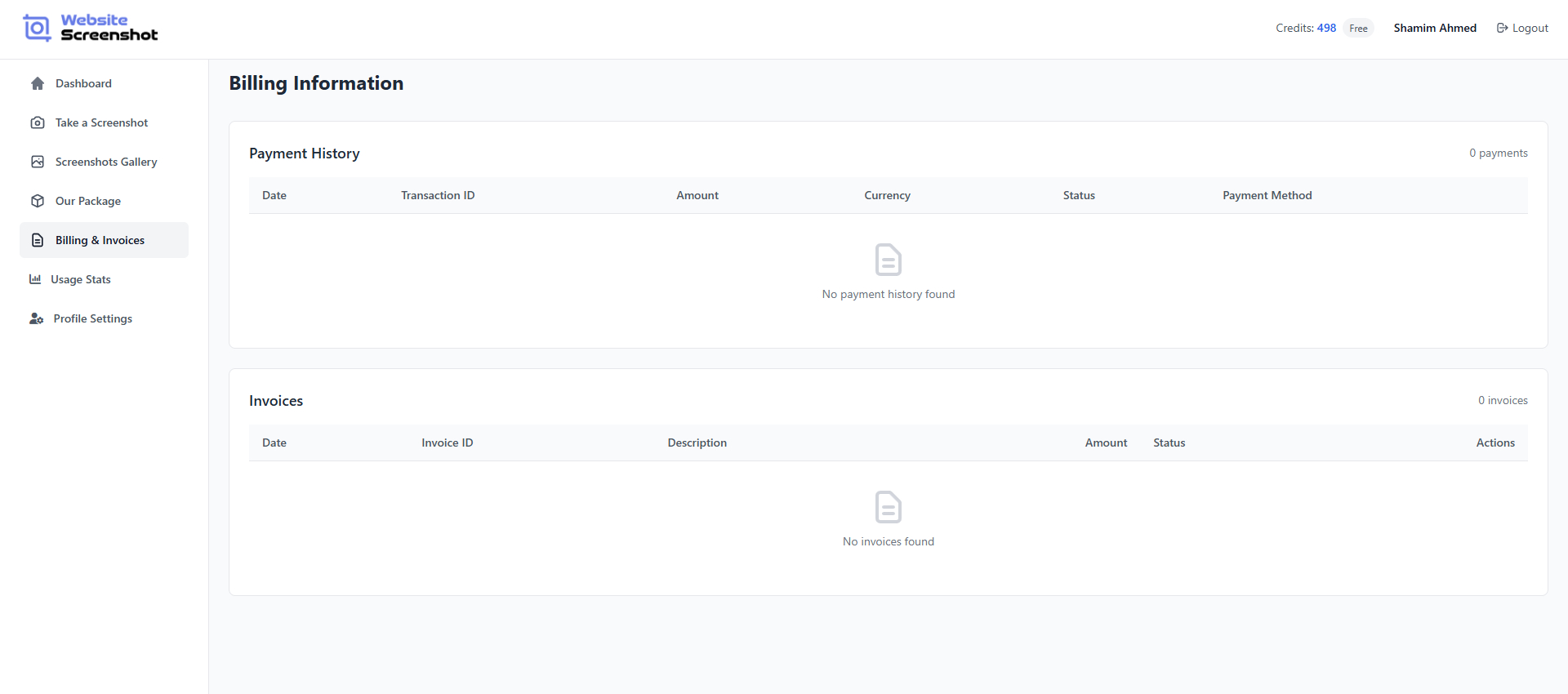This screenshot has width=1568, height=694.
Task: Click the Actions column header
Action: point(1495,443)
